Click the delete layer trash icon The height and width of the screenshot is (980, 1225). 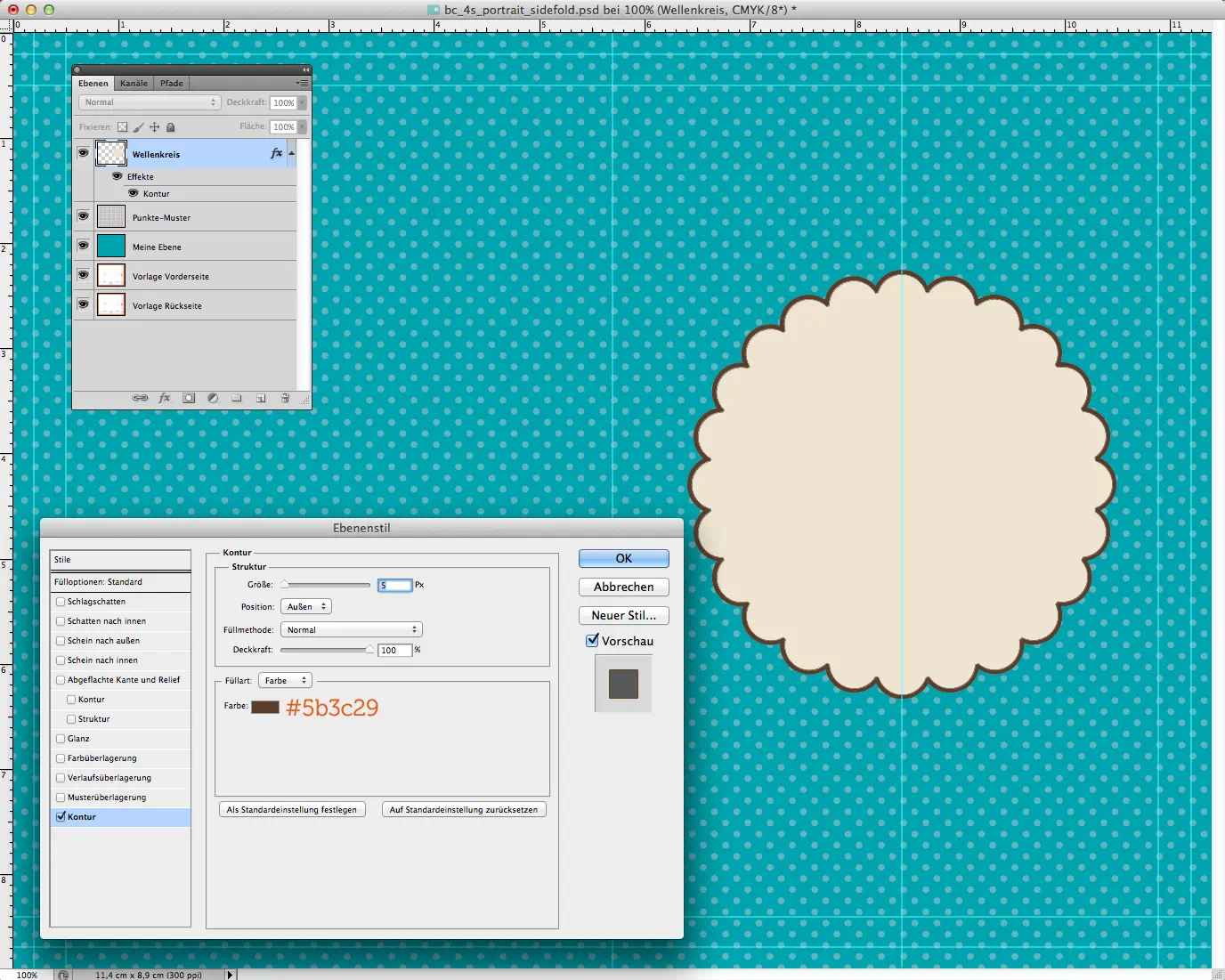(285, 398)
